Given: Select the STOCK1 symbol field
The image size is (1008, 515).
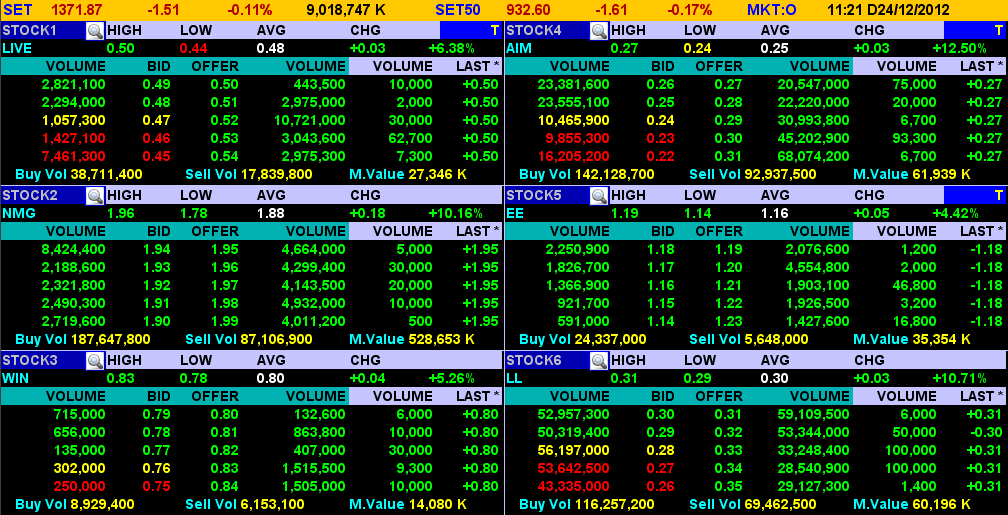Looking at the screenshot, I should (x=43, y=30).
